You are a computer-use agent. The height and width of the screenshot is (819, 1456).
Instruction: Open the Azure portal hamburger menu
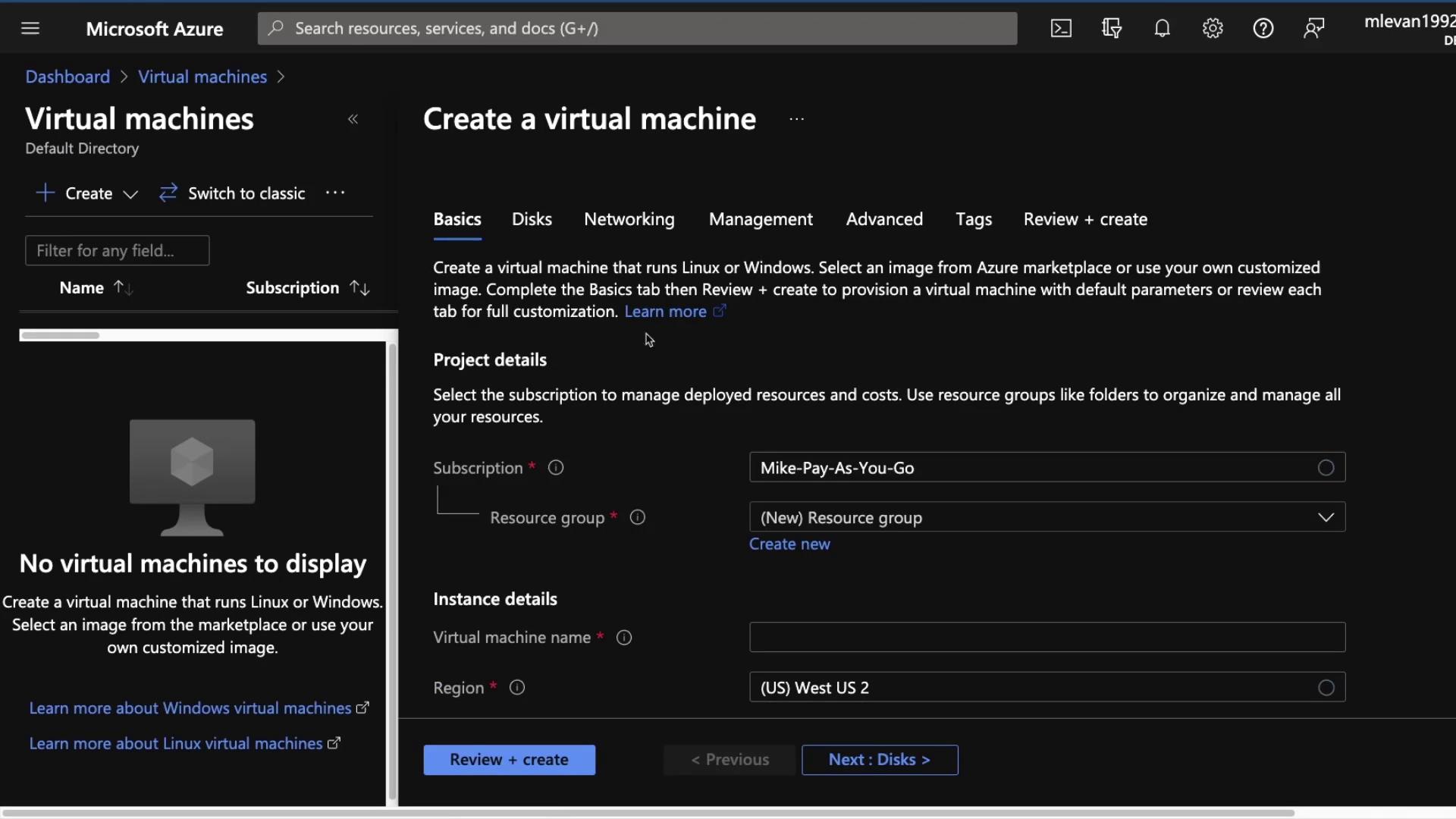click(30, 29)
